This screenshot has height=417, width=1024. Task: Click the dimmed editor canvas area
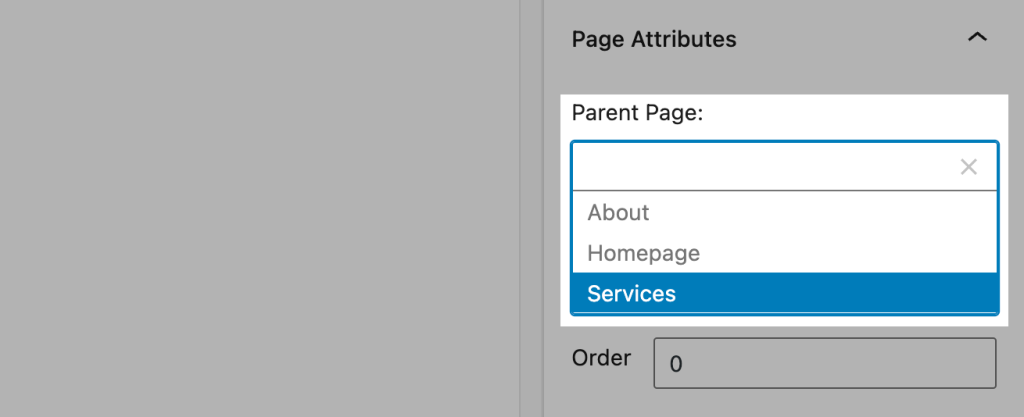pos(260,208)
